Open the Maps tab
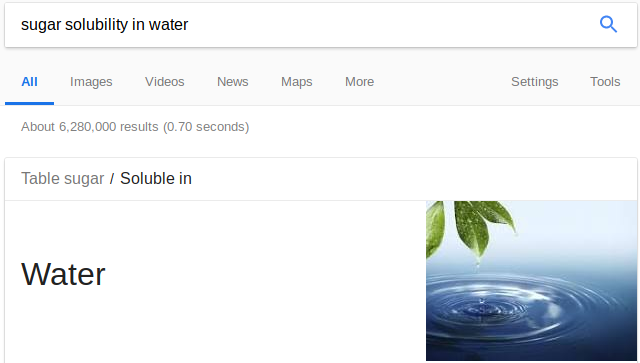Image resolution: width=640 pixels, height=363 pixels. pos(297,82)
